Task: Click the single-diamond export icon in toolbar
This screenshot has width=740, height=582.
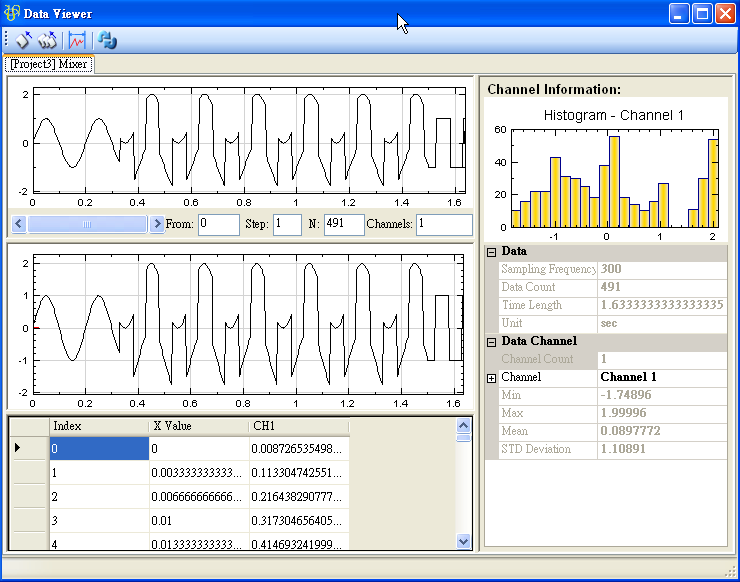Action: pos(23,41)
